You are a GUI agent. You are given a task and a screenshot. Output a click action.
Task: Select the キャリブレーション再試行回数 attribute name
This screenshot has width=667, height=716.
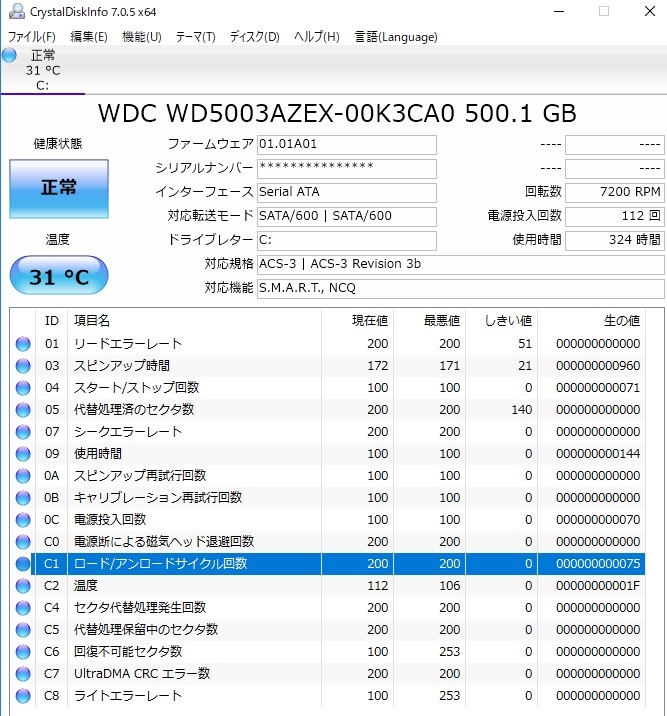coord(158,498)
